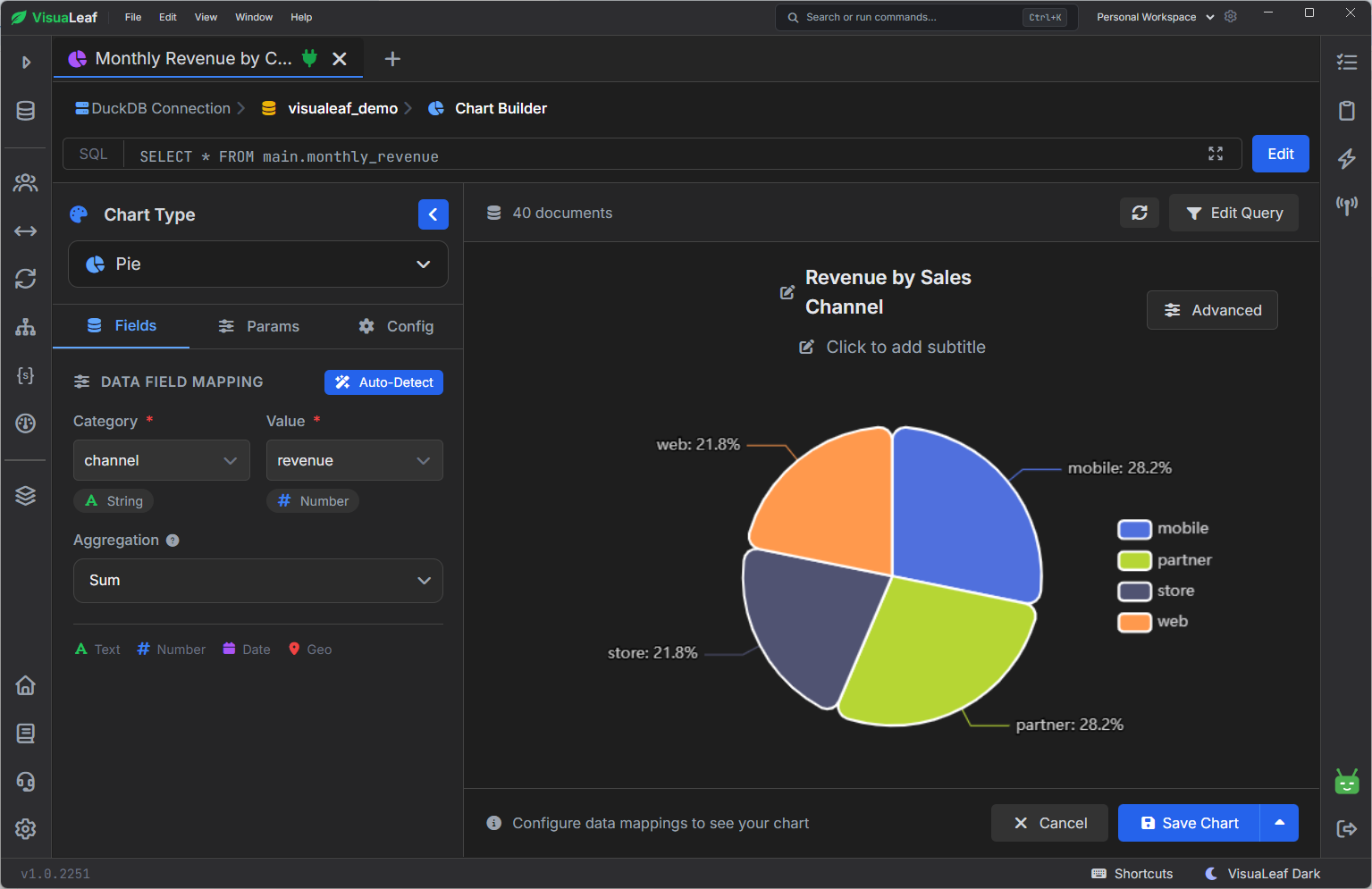Click the Edit Query button
The width and height of the screenshot is (1372, 889).
1233,213
